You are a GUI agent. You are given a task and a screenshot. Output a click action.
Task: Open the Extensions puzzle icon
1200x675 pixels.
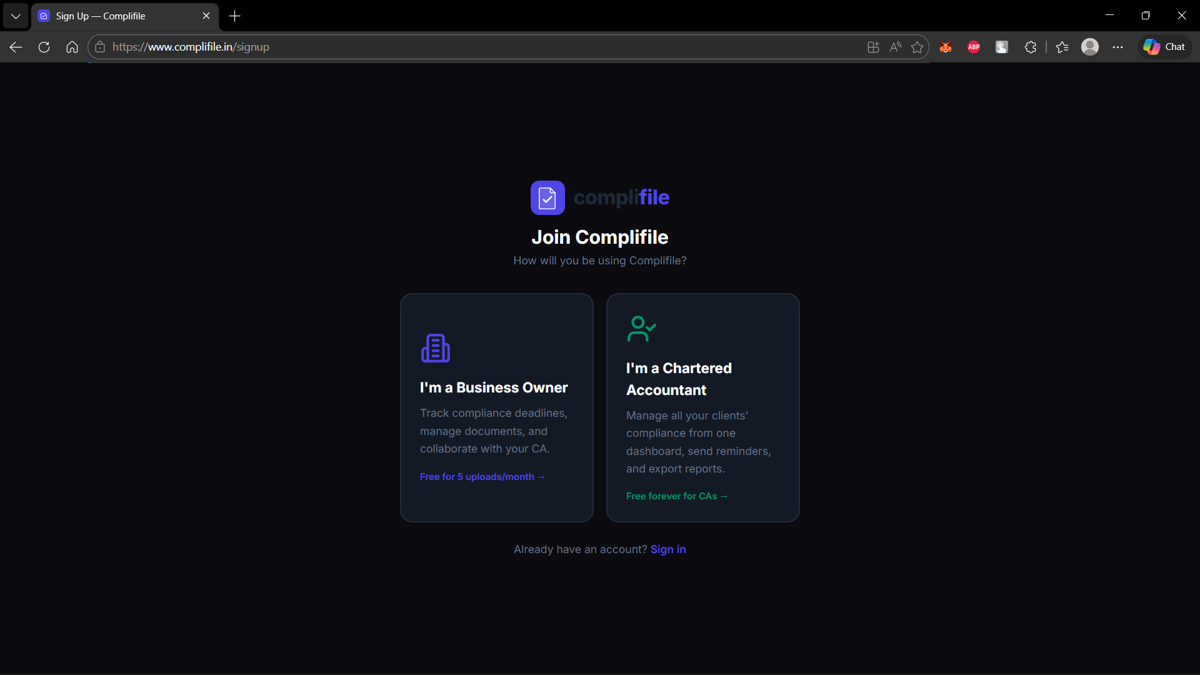click(1030, 47)
